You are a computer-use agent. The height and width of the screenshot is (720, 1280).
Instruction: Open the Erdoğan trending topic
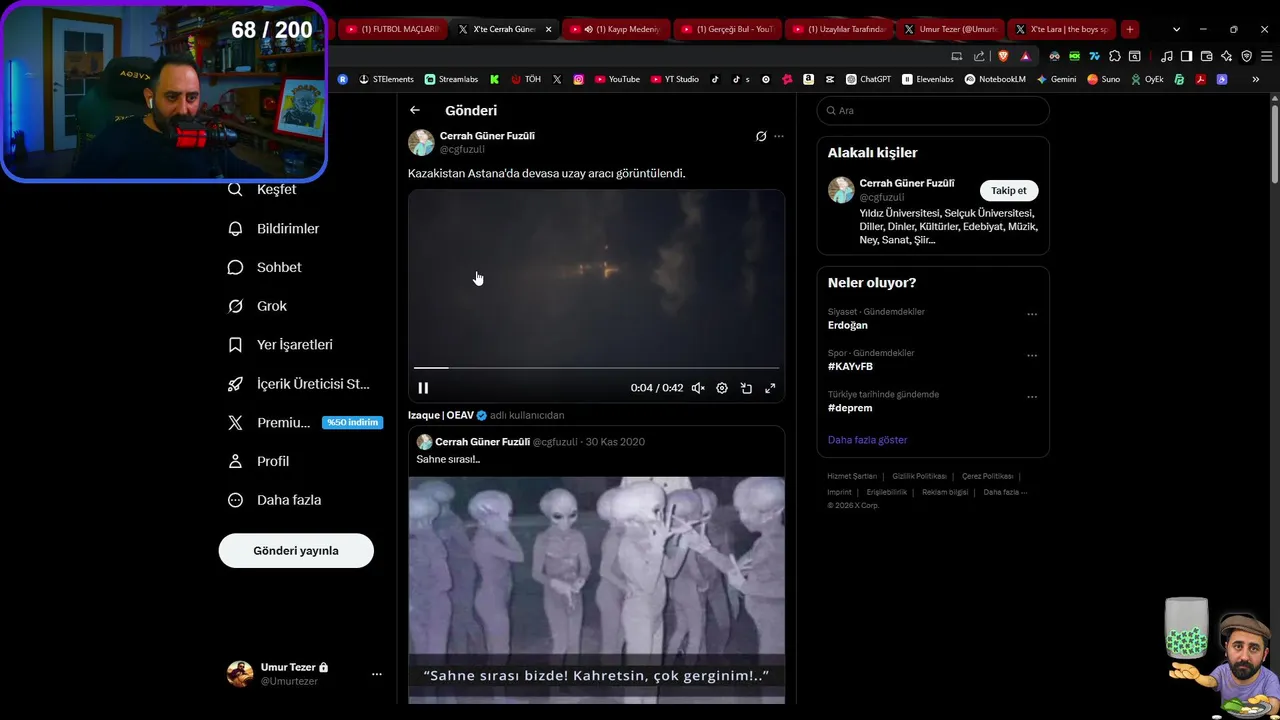[848, 325]
